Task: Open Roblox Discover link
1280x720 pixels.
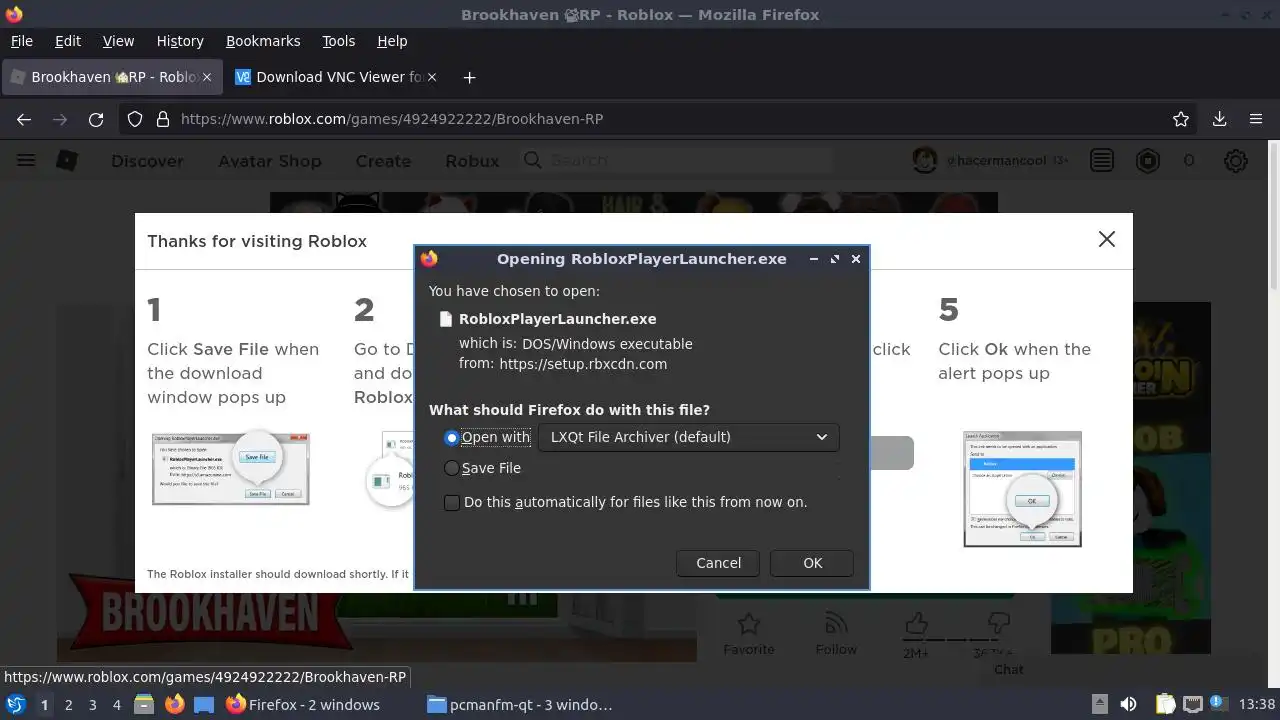Action: [147, 161]
